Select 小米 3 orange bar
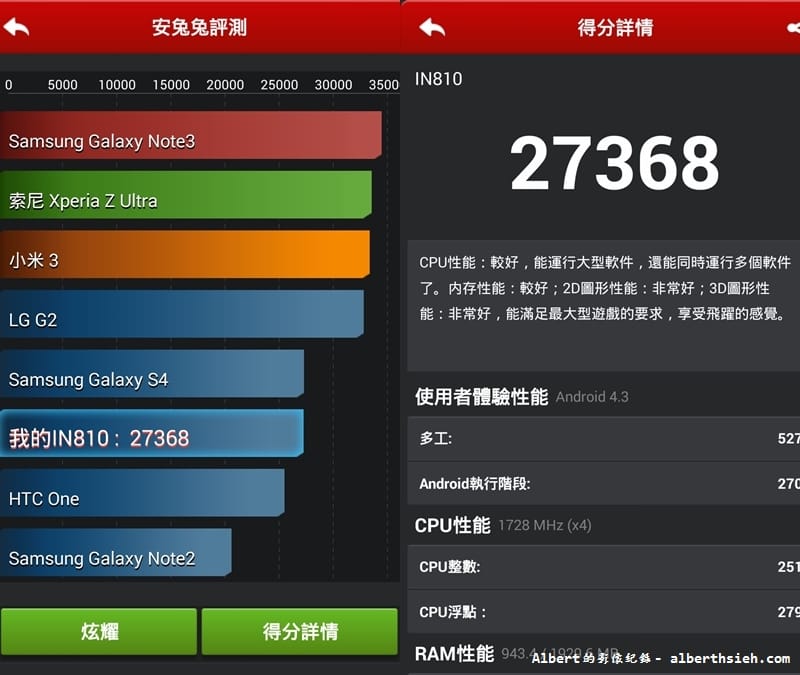Screen dimensions: 800x675 (185, 254)
